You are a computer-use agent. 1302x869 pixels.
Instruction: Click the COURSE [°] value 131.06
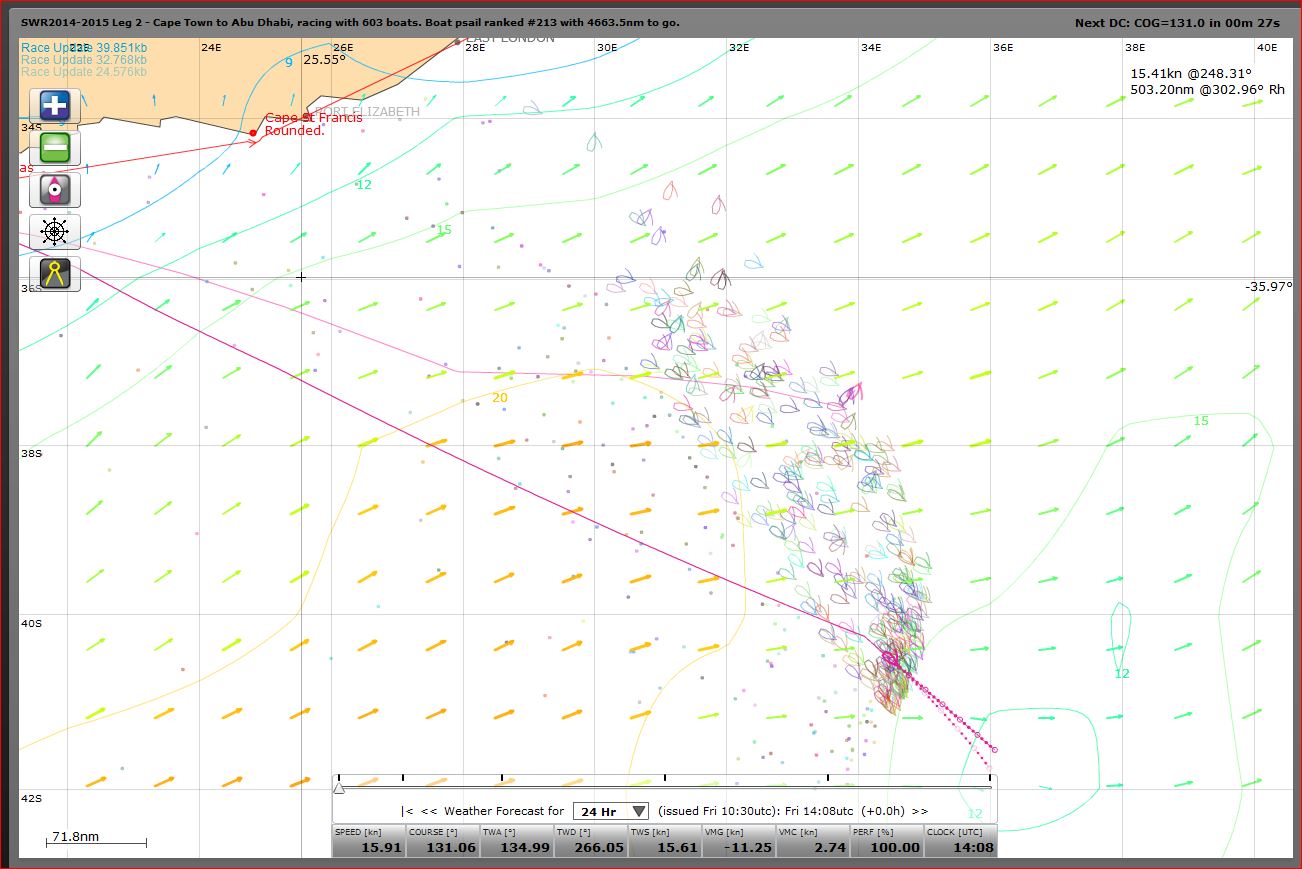450,847
